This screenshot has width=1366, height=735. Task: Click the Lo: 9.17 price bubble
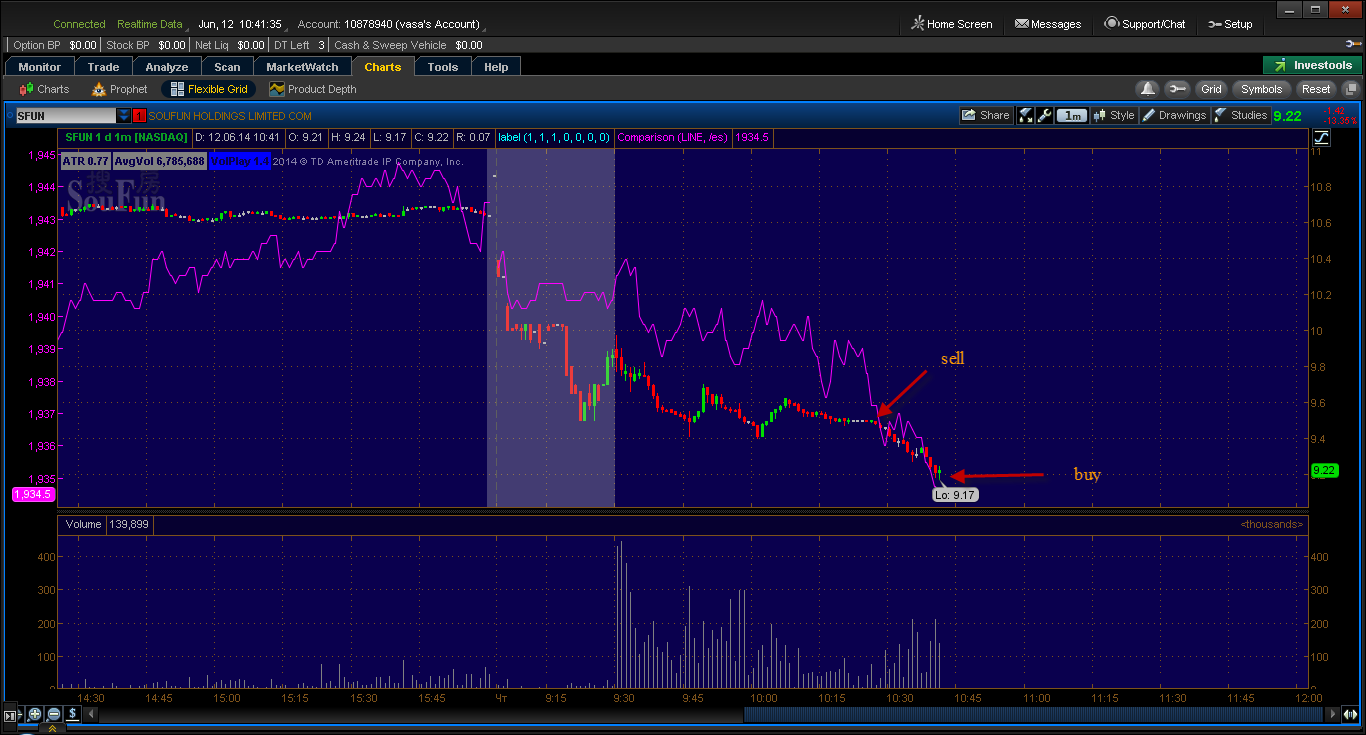coord(955,494)
